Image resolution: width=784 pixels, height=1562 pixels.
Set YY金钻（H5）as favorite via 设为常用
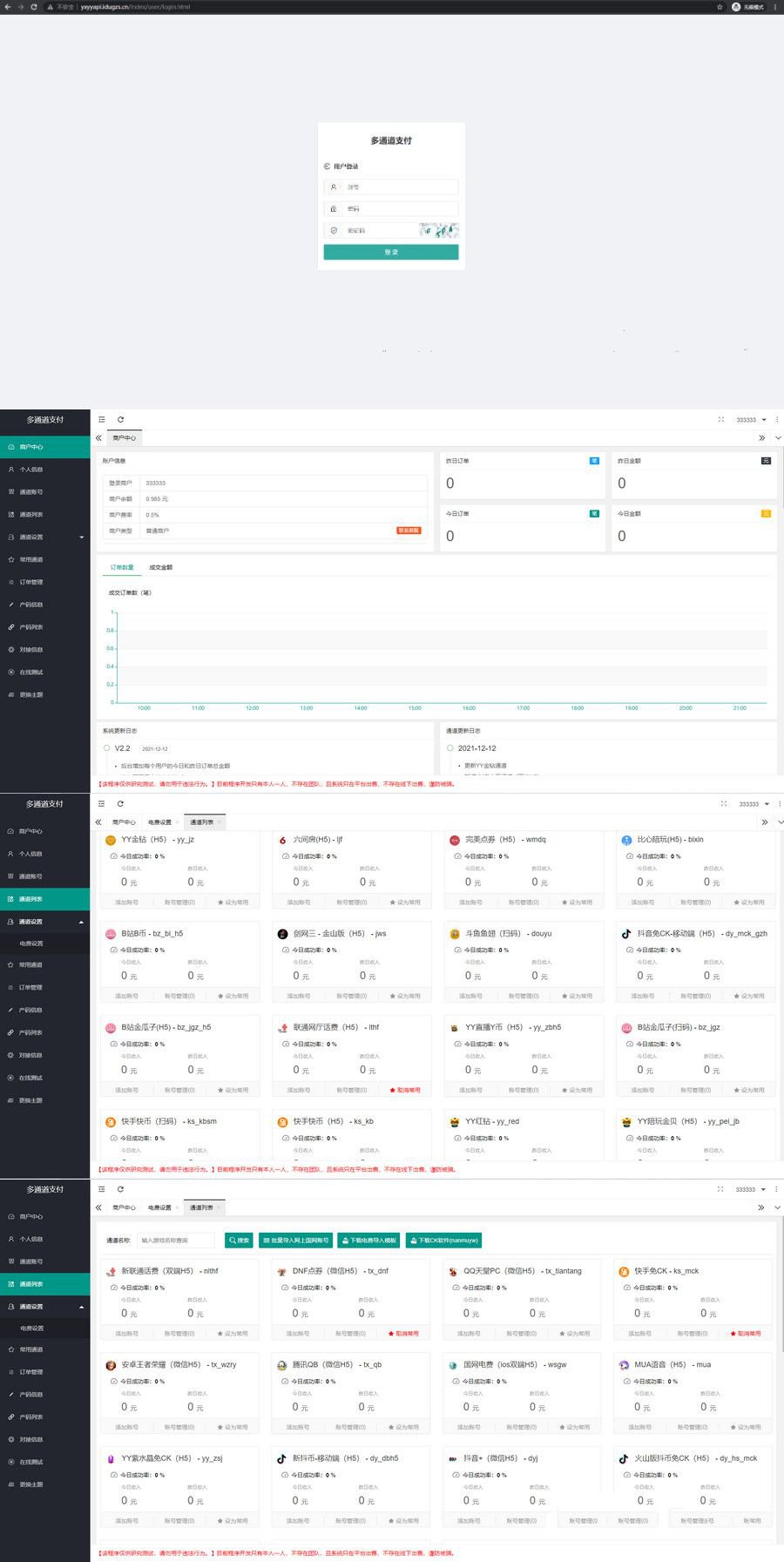(233, 903)
